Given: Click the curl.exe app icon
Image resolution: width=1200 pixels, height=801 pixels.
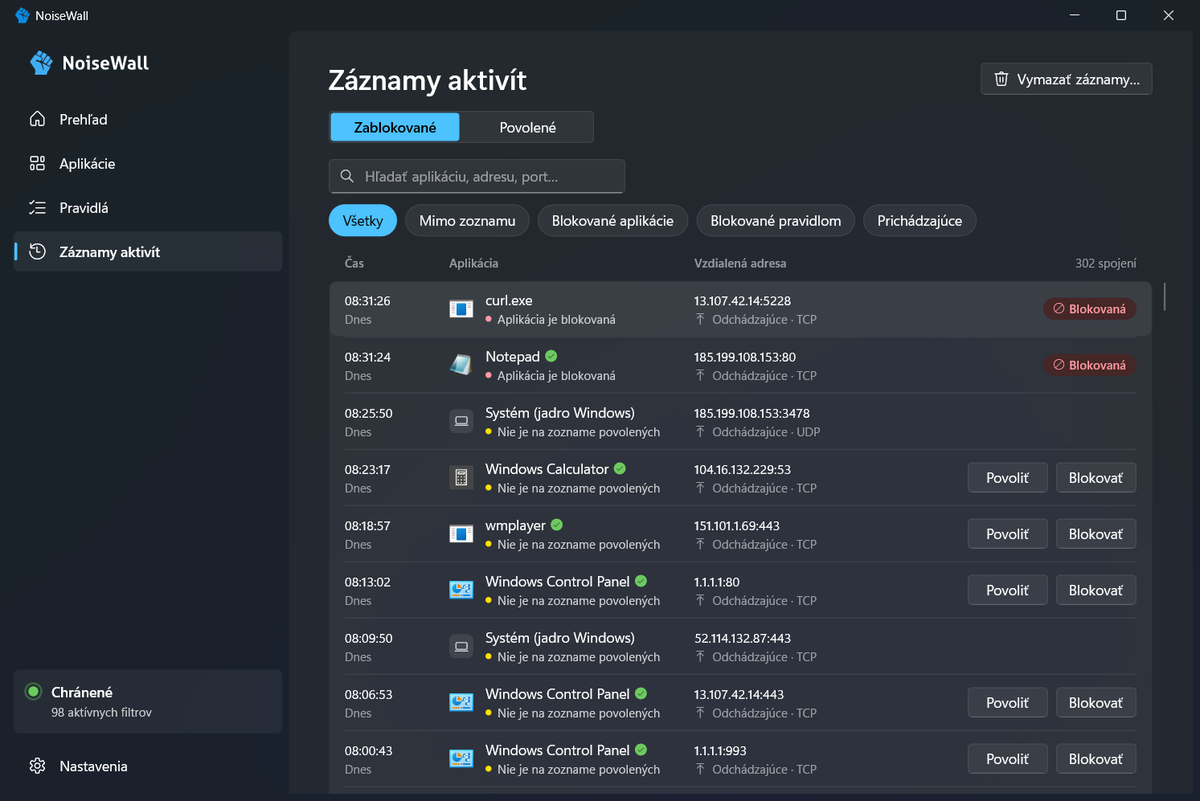Looking at the screenshot, I should pyautogui.click(x=461, y=309).
